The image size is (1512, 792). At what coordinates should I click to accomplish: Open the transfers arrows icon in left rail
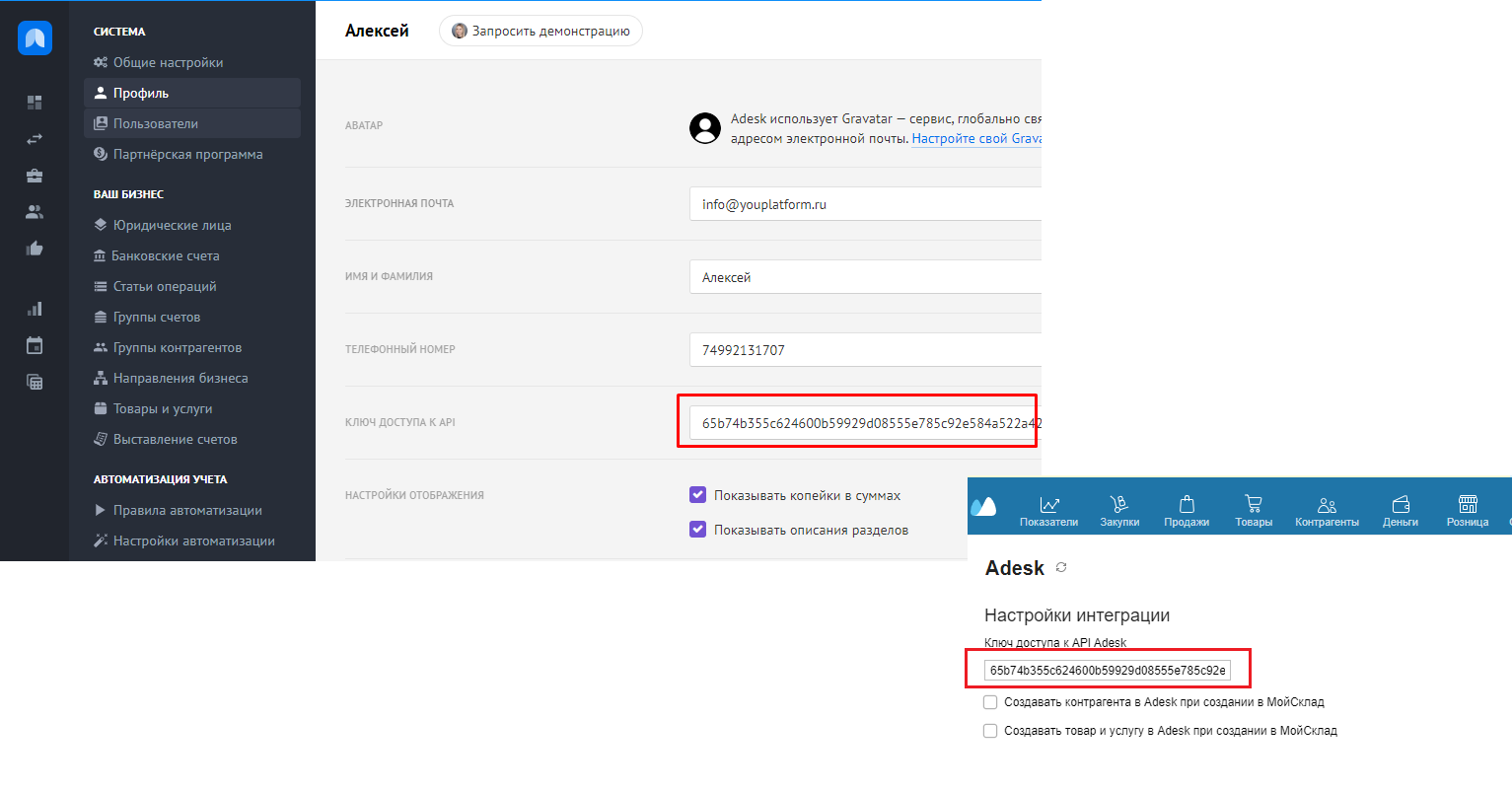pos(35,139)
